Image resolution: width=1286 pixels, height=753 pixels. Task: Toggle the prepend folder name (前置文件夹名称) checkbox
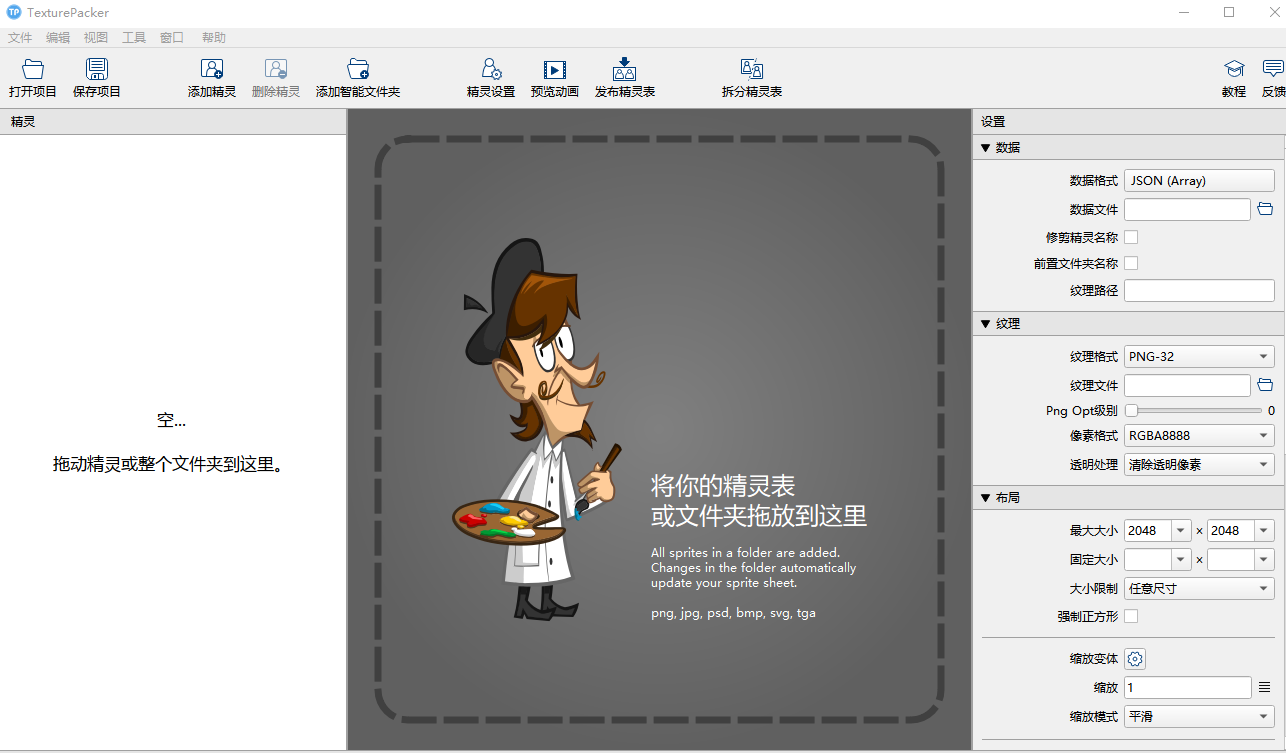coord(1131,263)
